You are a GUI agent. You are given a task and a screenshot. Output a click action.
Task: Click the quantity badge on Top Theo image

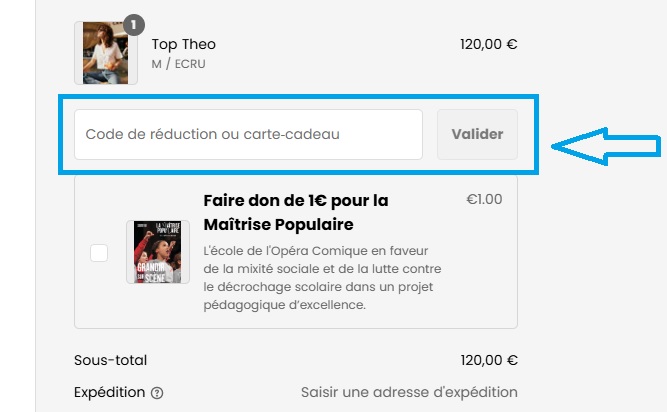(x=134, y=25)
